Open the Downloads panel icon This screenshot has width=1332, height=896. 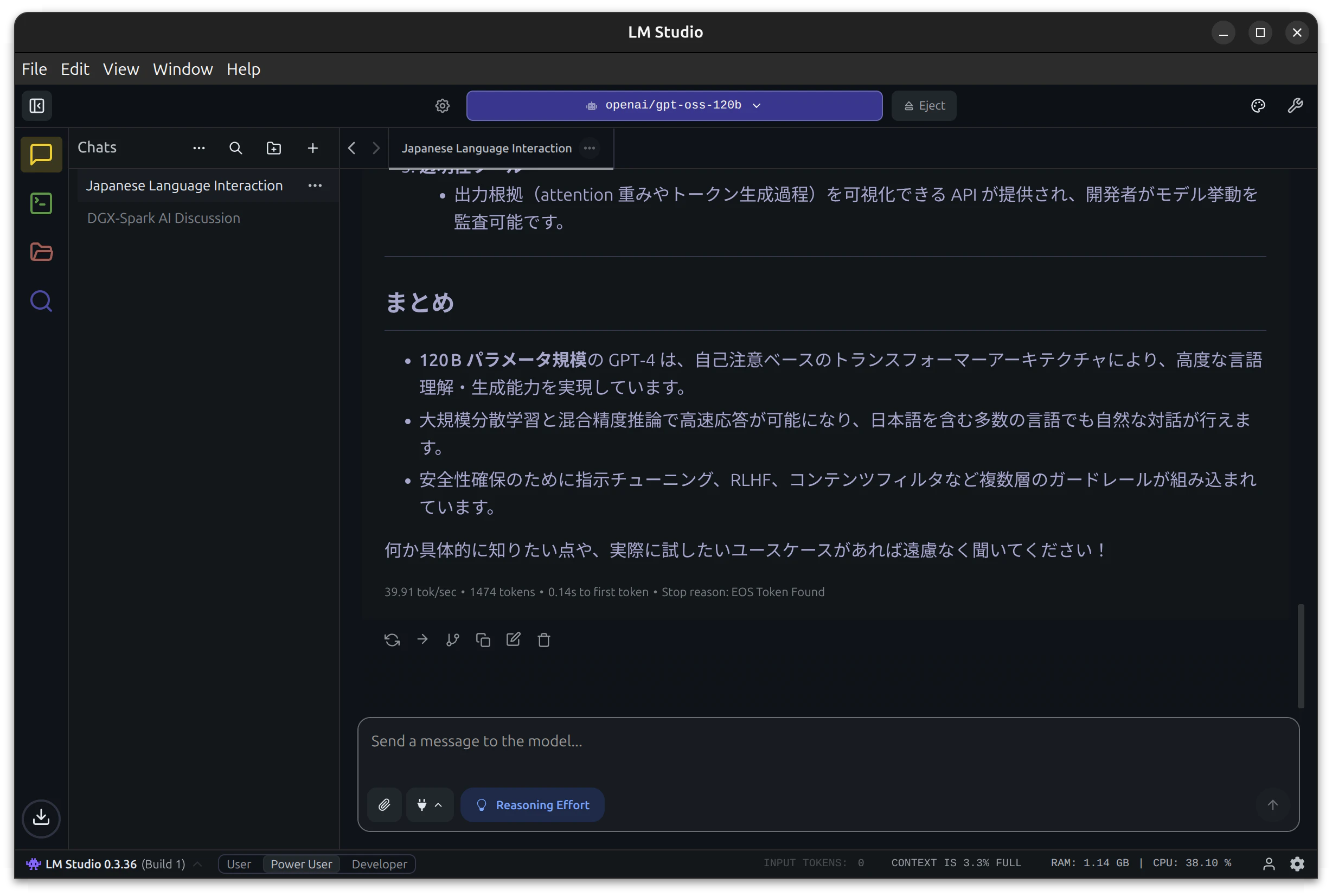coord(41,818)
